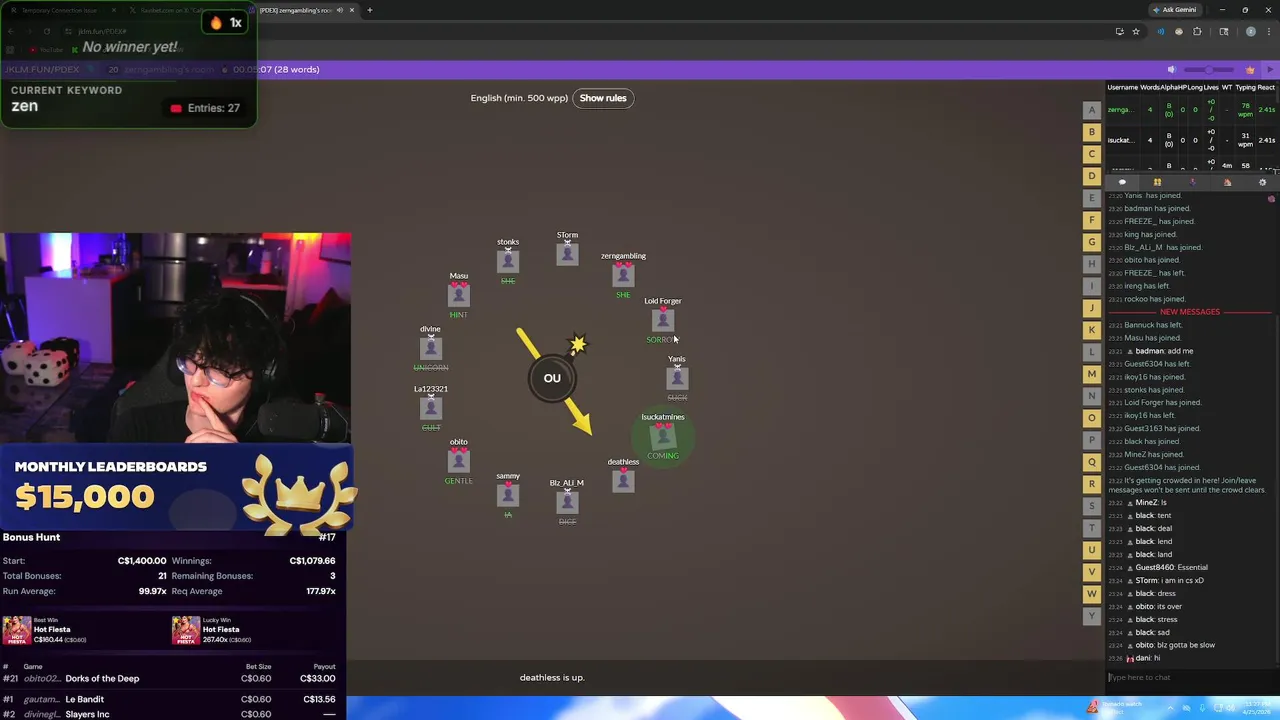Click letter tile K

tap(1092, 330)
